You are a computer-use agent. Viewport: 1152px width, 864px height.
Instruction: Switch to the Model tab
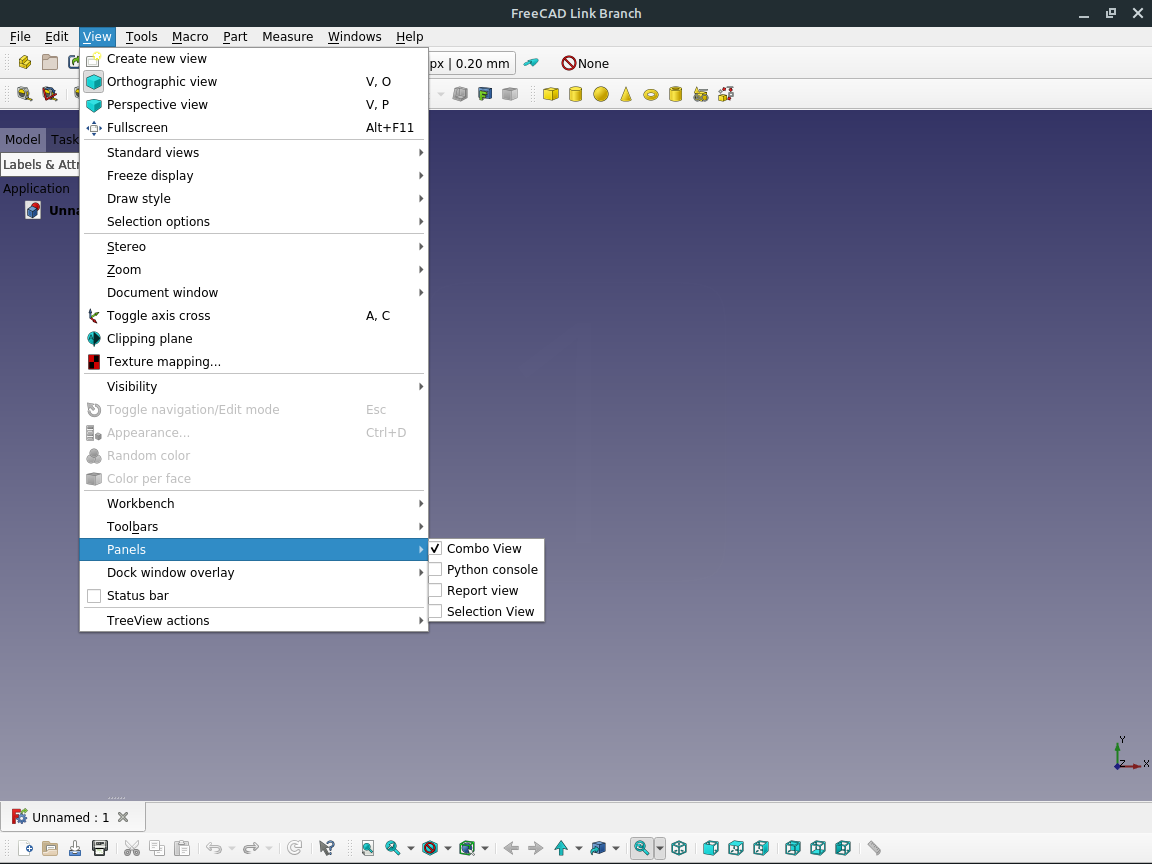(22, 139)
